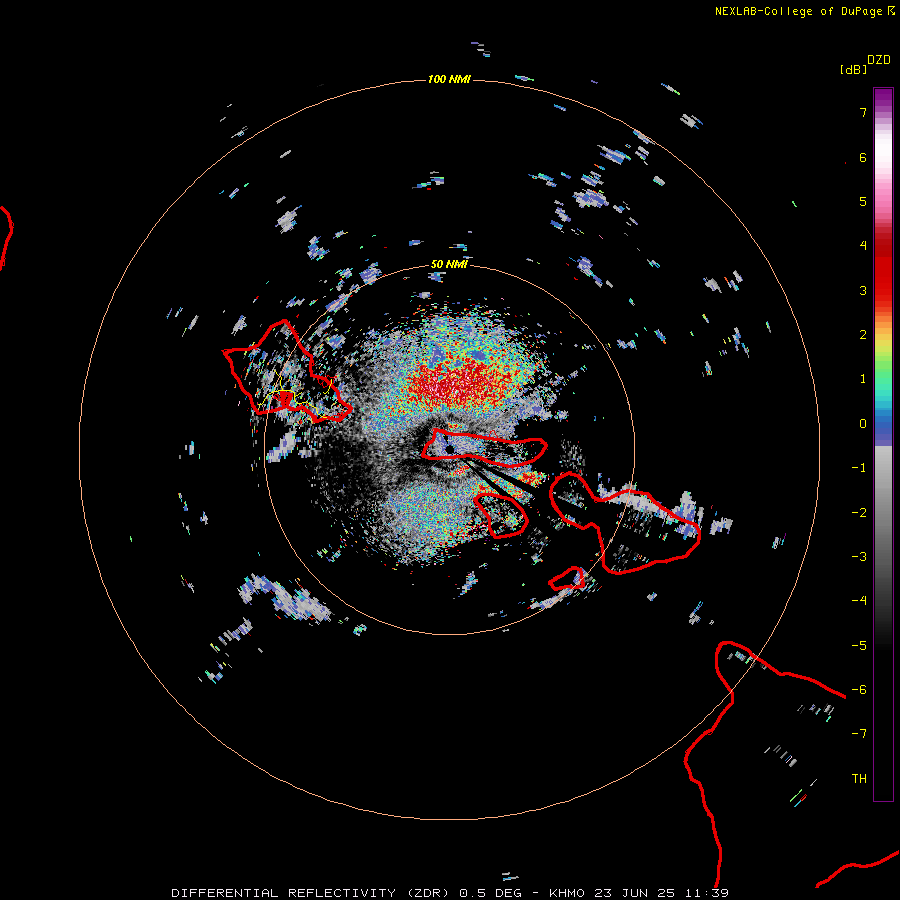This screenshot has width=900, height=900.
Task: Click the DIFFERENTIAL REFLECTIVITY (ZDR) title text
Action: point(310,893)
